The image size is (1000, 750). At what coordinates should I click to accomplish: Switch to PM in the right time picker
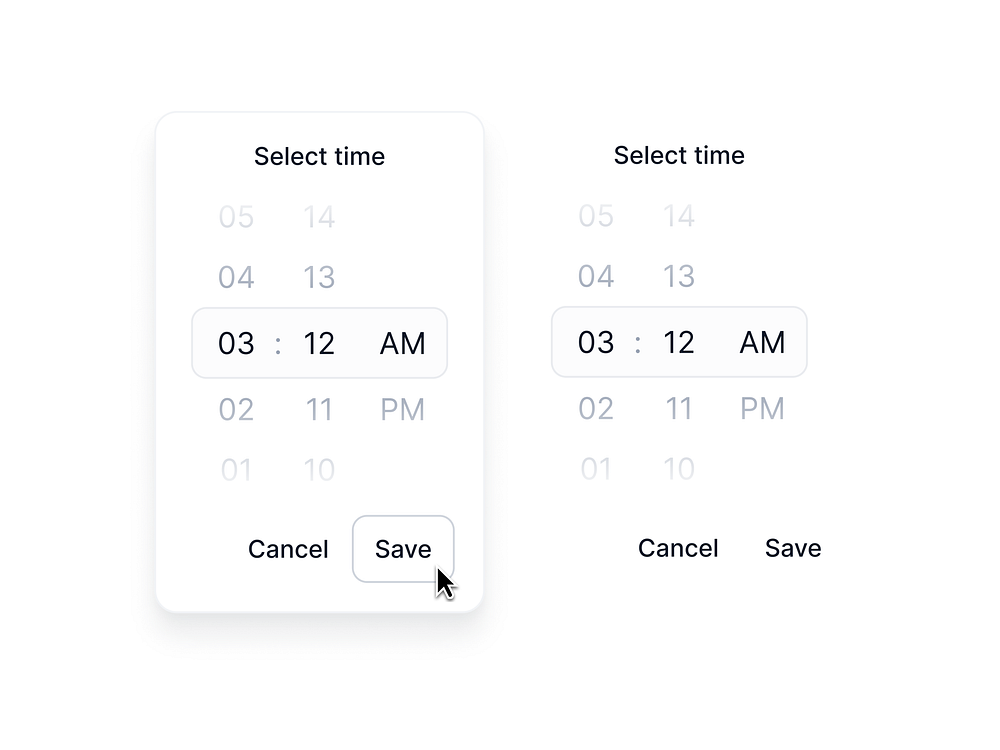pyautogui.click(x=762, y=408)
